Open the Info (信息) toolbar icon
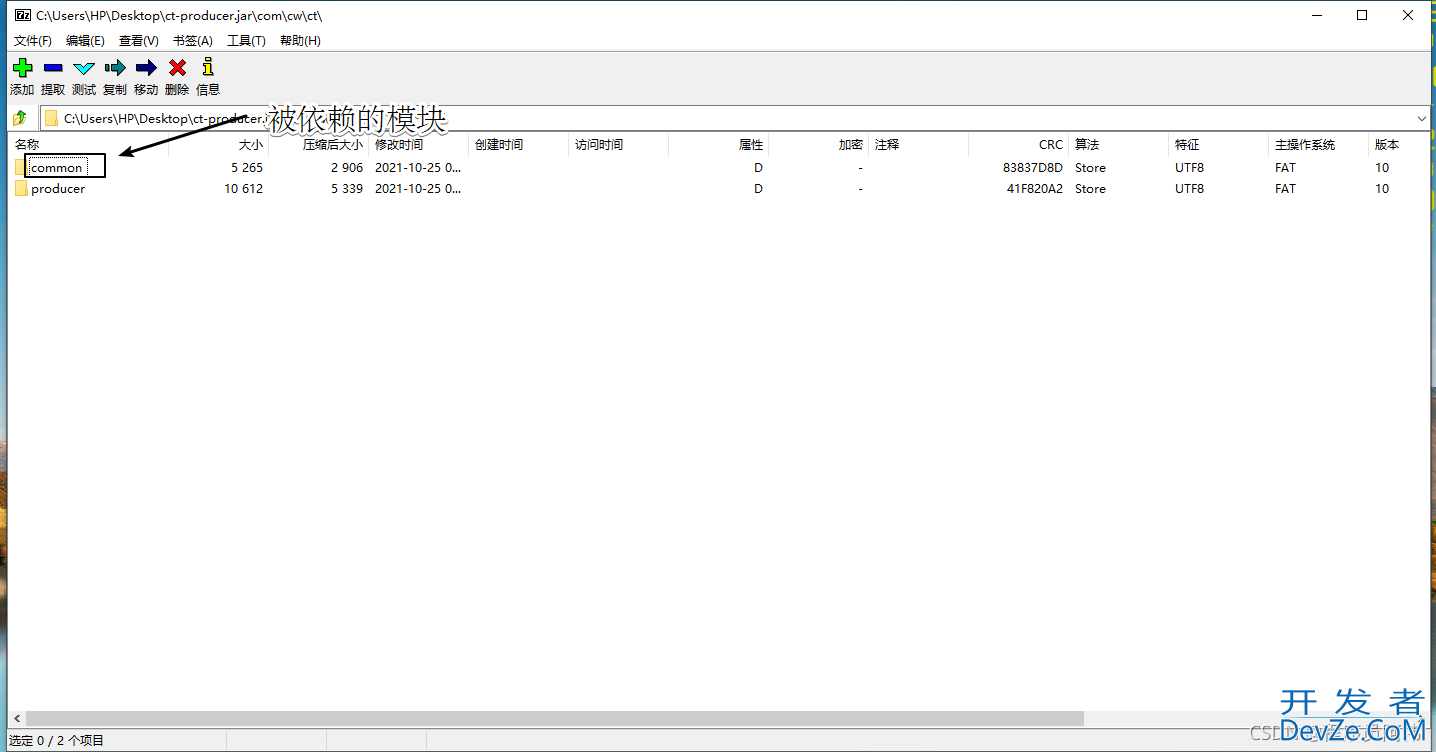1436x752 pixels. tap(208, 67)
